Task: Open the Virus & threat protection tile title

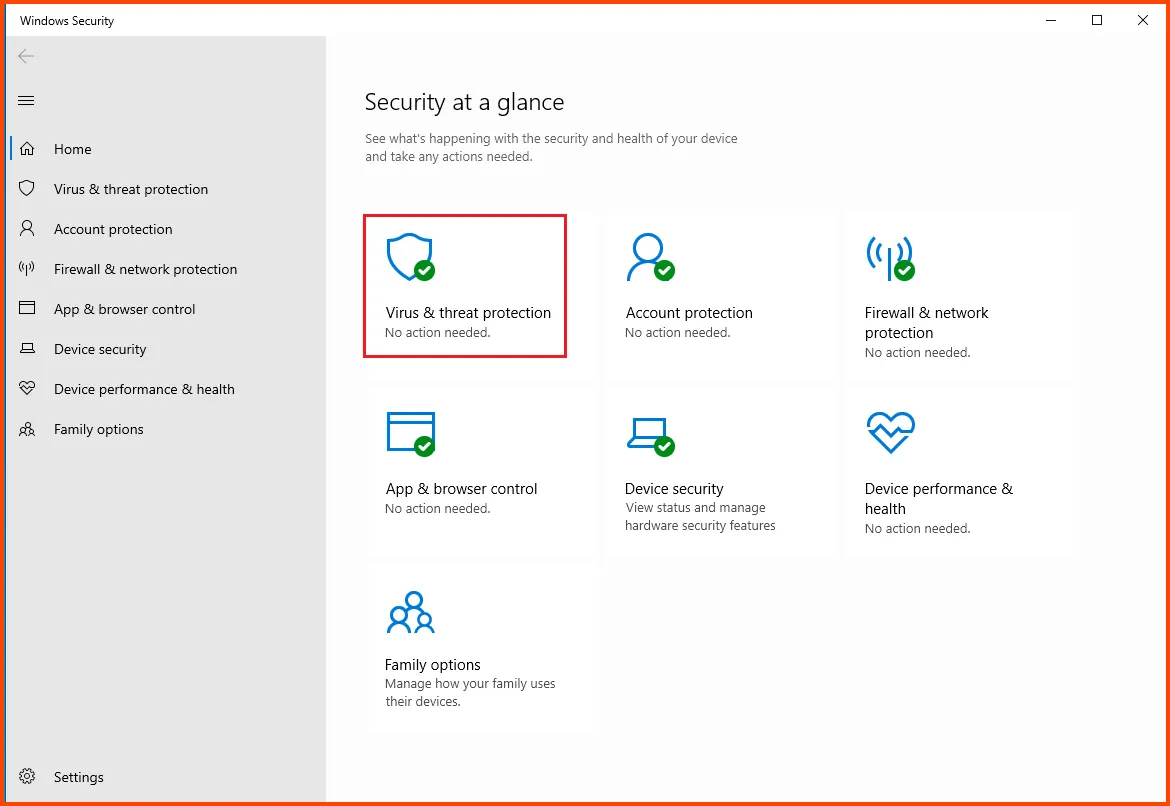Action: [x=468, y=313]
